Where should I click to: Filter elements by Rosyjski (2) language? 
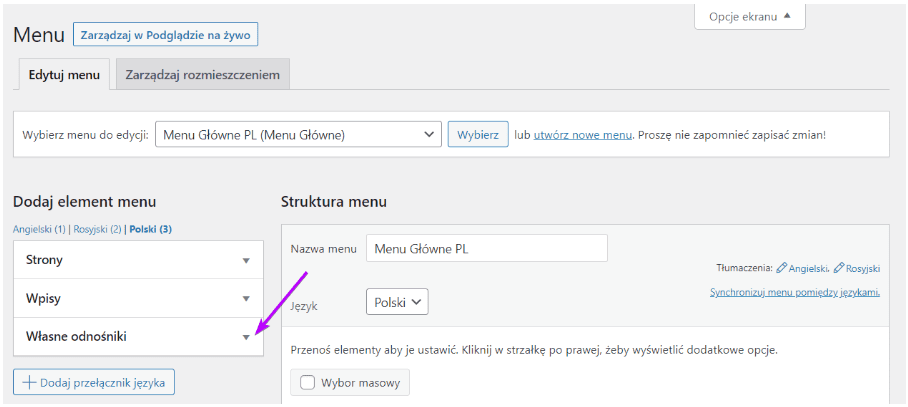pyautogui.click(x=97, y=229)
